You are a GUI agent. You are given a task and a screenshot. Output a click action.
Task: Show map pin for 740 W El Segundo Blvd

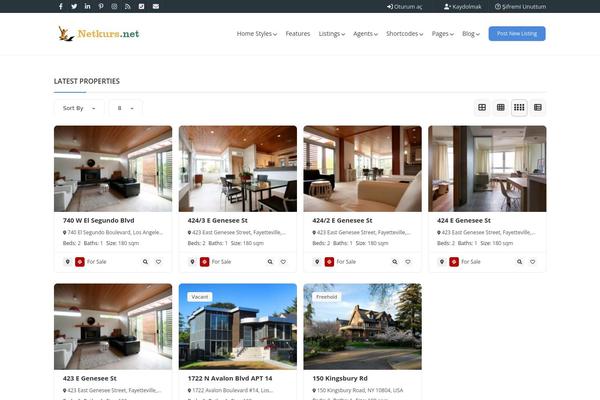pyautogui.click(x=67, y=262)
